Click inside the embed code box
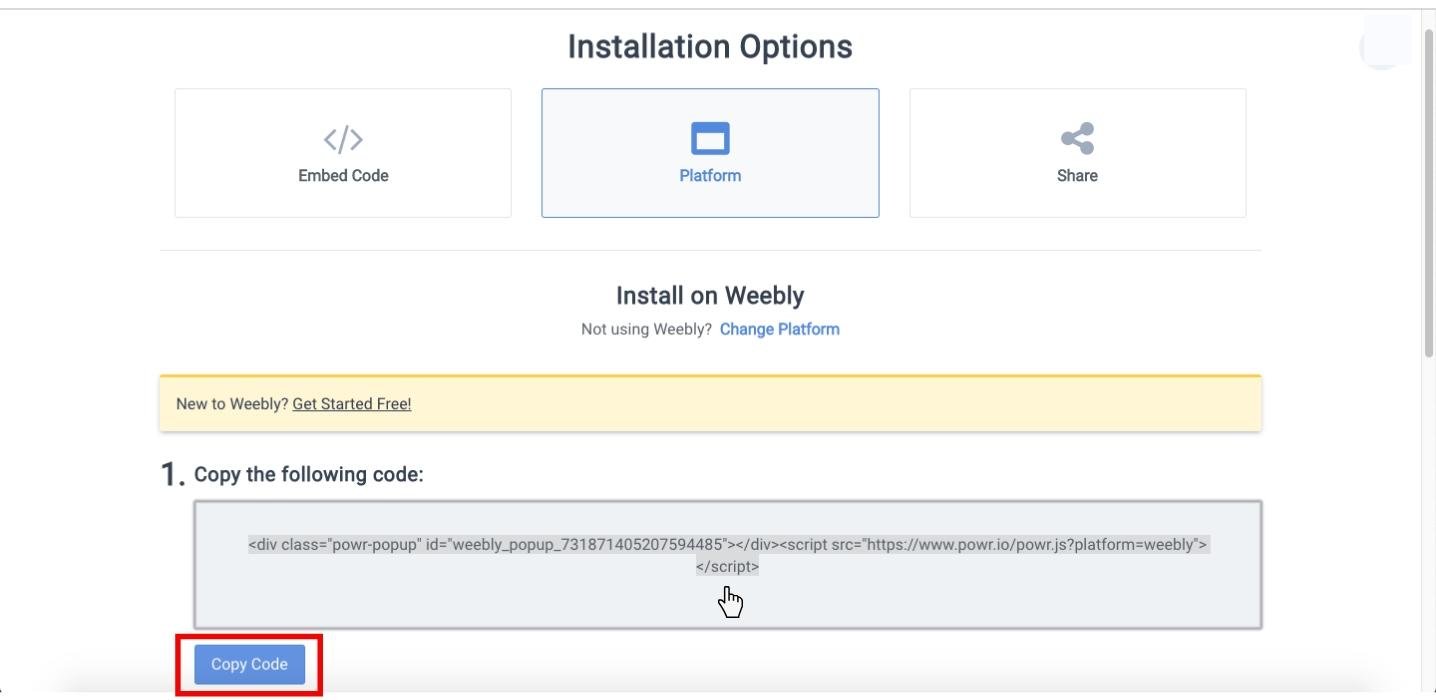This screenshot has height=700, width=1436. [x=728, y=565]
